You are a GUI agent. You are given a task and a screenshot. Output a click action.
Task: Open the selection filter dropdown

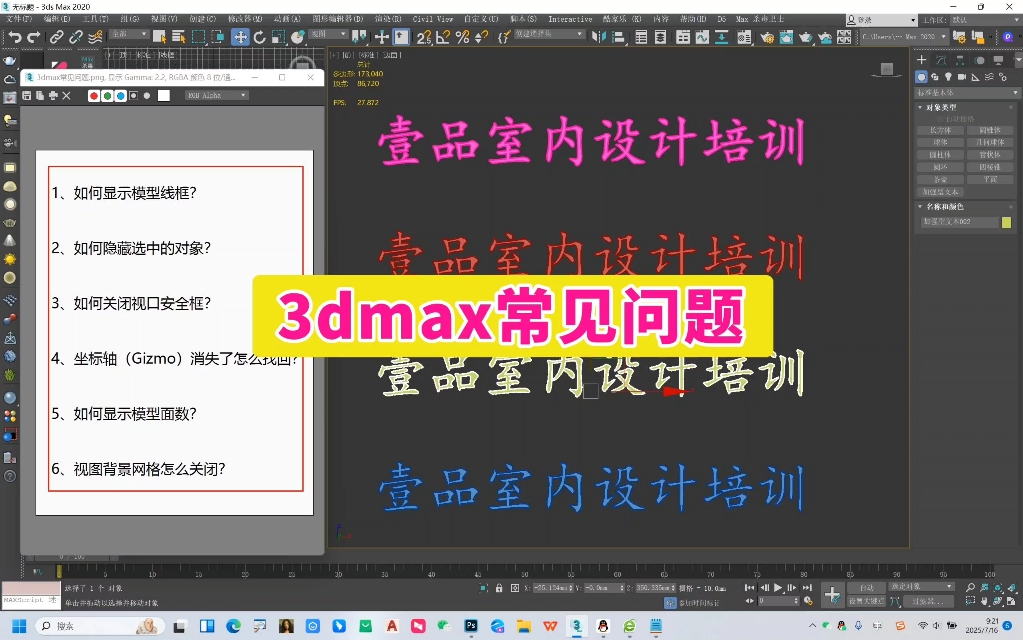131,37
